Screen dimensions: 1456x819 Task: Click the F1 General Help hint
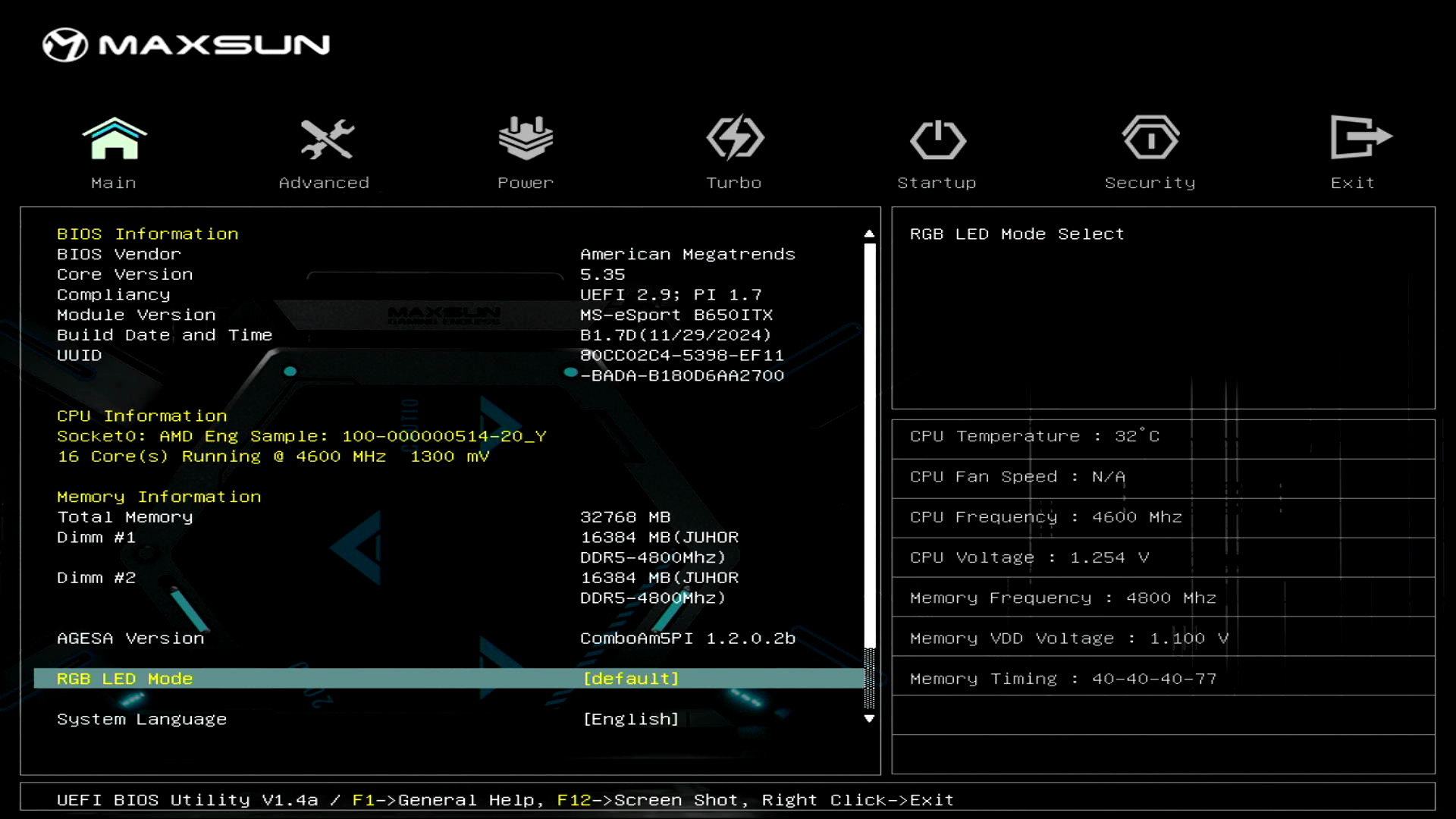point(447,800)
